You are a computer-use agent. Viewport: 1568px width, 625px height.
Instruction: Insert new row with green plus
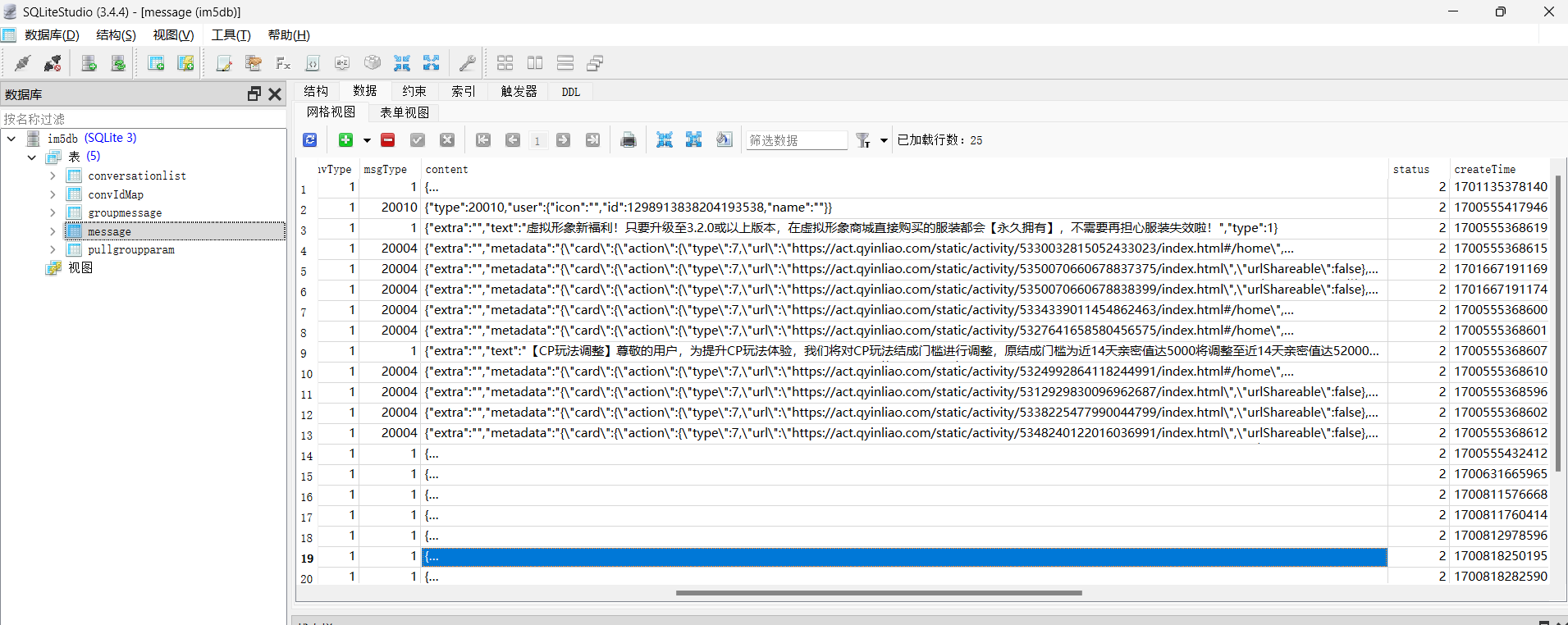[x=345, y=140]
